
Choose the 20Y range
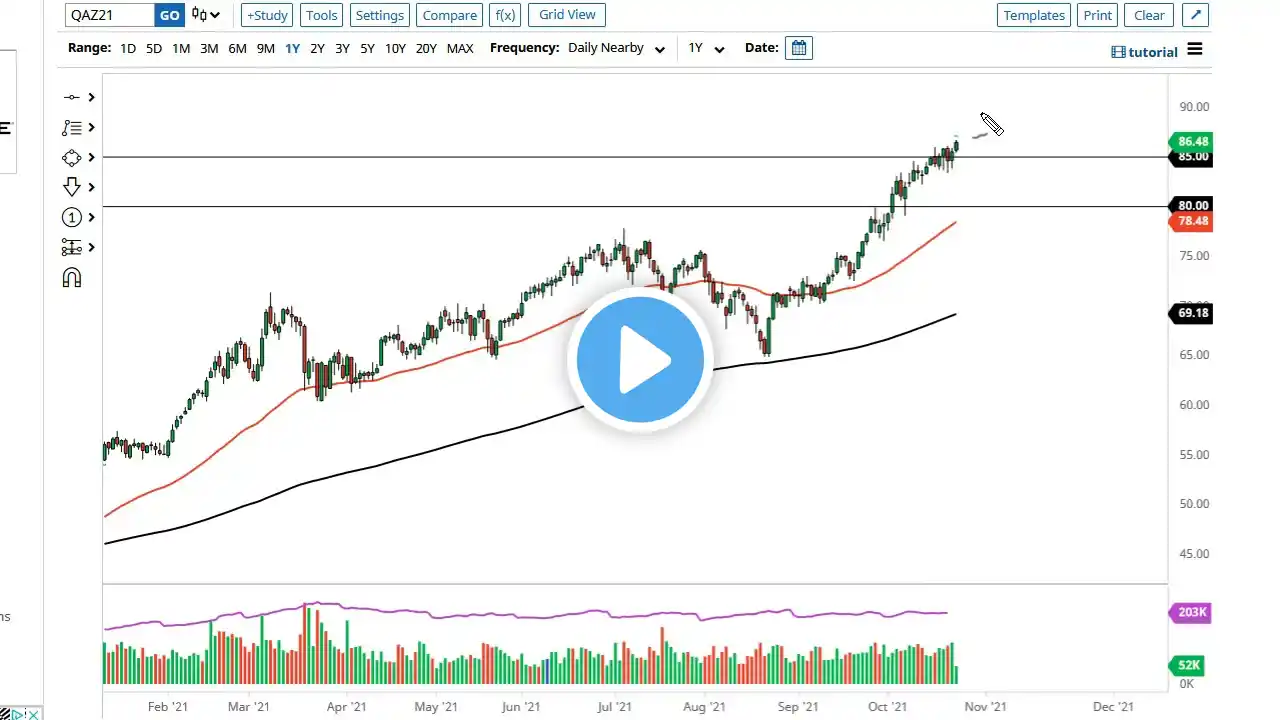coord(426,48)
